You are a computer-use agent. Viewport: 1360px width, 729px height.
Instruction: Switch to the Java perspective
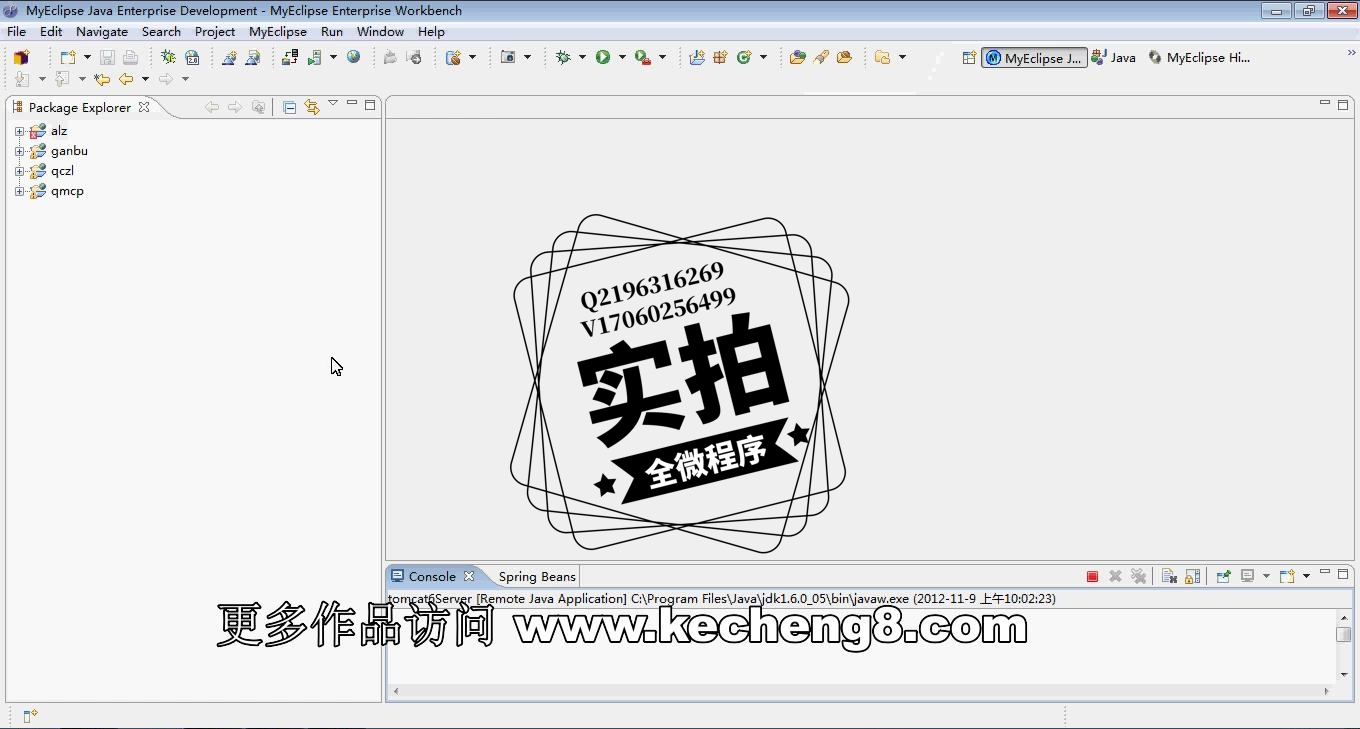pyautogui.click(x=1113, y=58)
